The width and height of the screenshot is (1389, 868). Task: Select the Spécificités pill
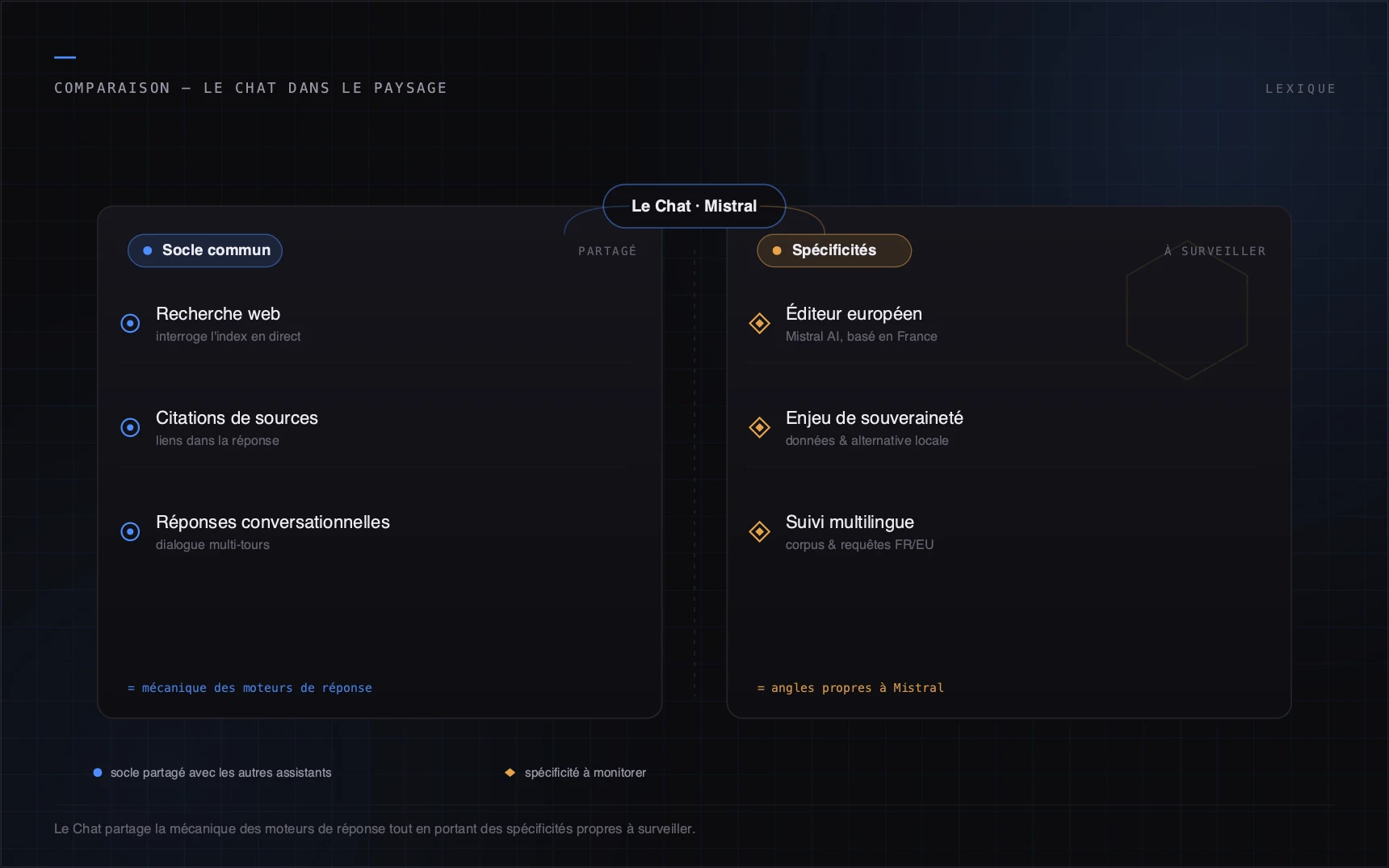click(834, 250)
